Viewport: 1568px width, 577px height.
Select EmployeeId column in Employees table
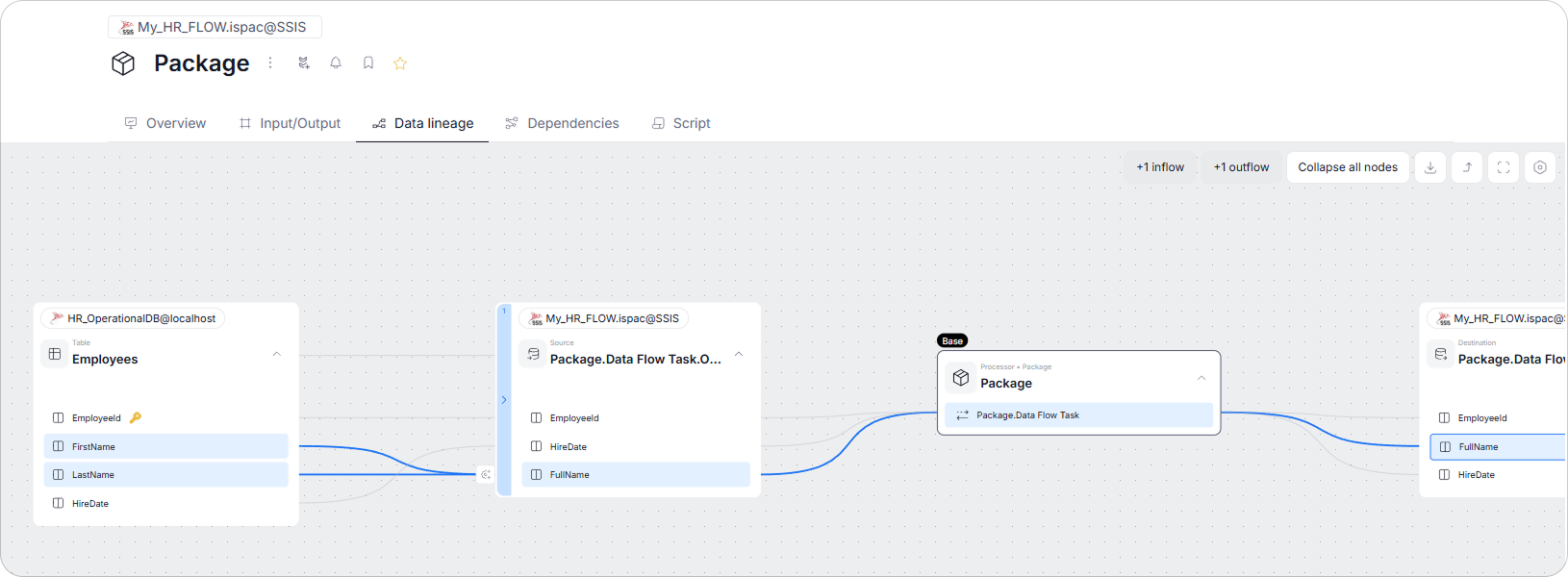pyautogui.click(x=165, y=418)
